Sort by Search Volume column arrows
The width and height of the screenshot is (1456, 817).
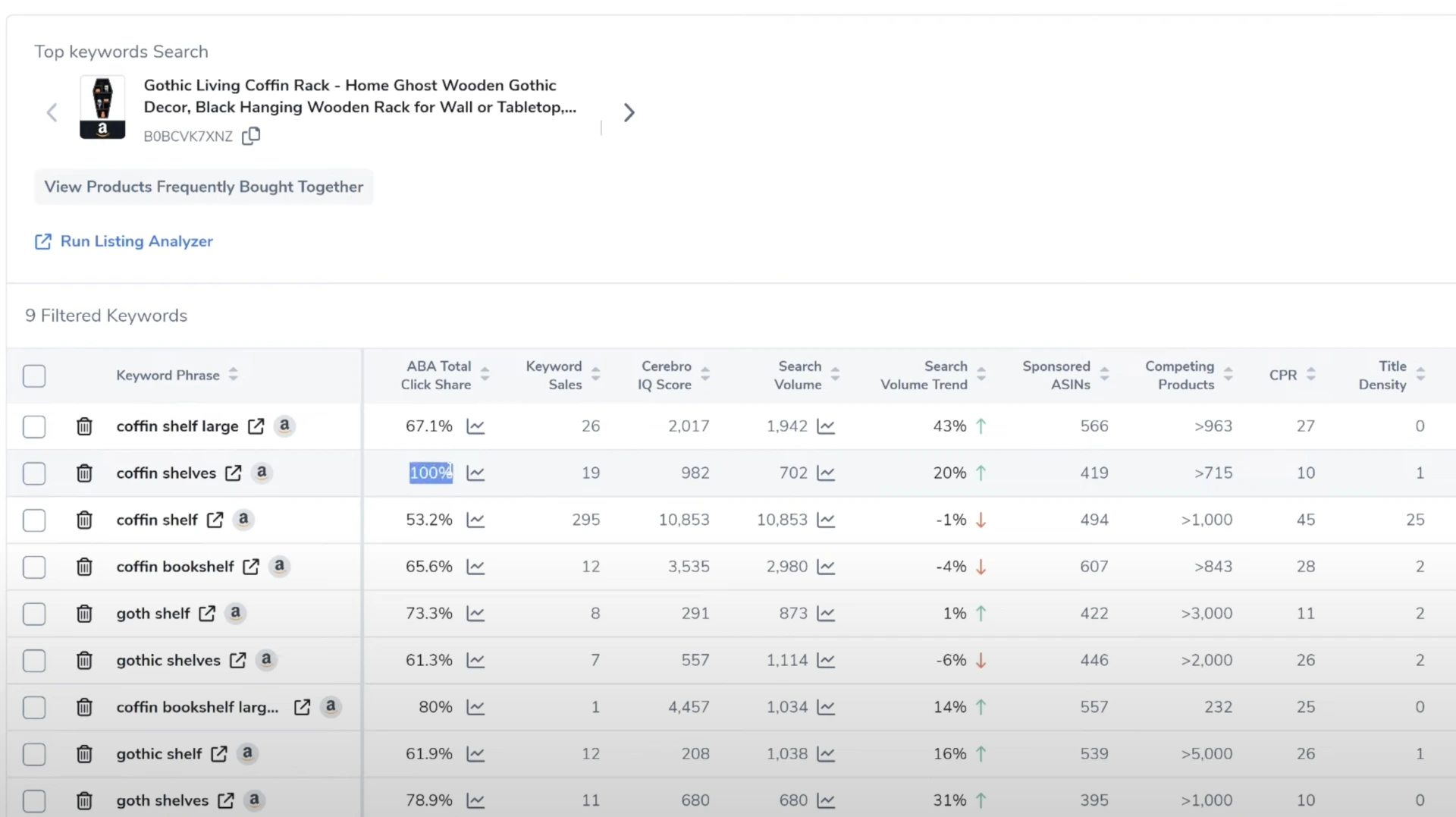(835, 374)
